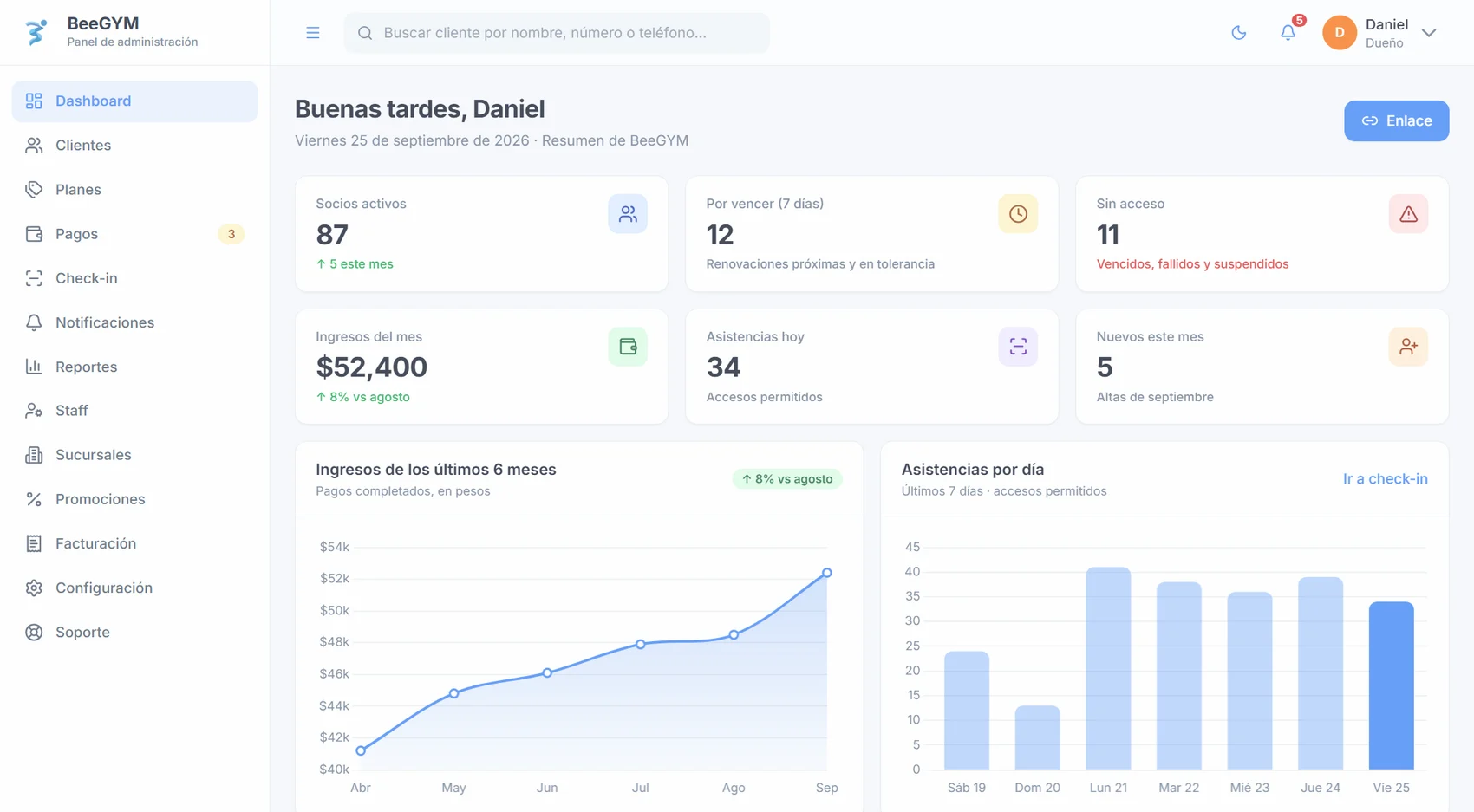
Task: Click the orange D avatar
Action: tap(1340, 33)
